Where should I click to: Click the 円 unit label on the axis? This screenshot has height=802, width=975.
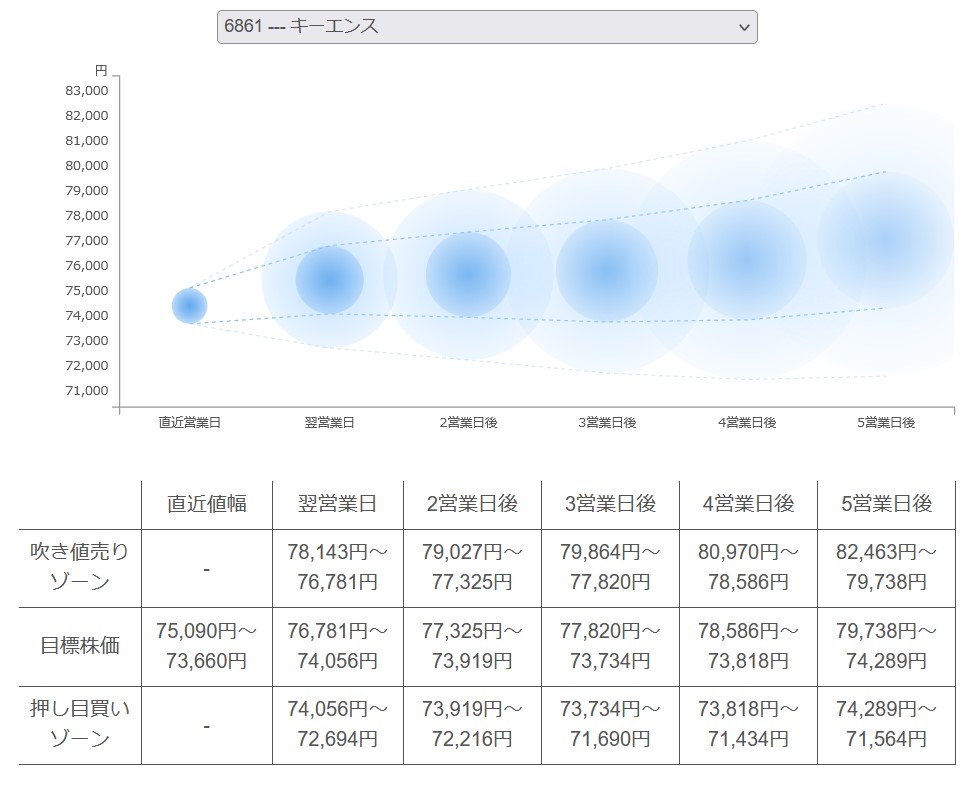[x=101, y=70]
